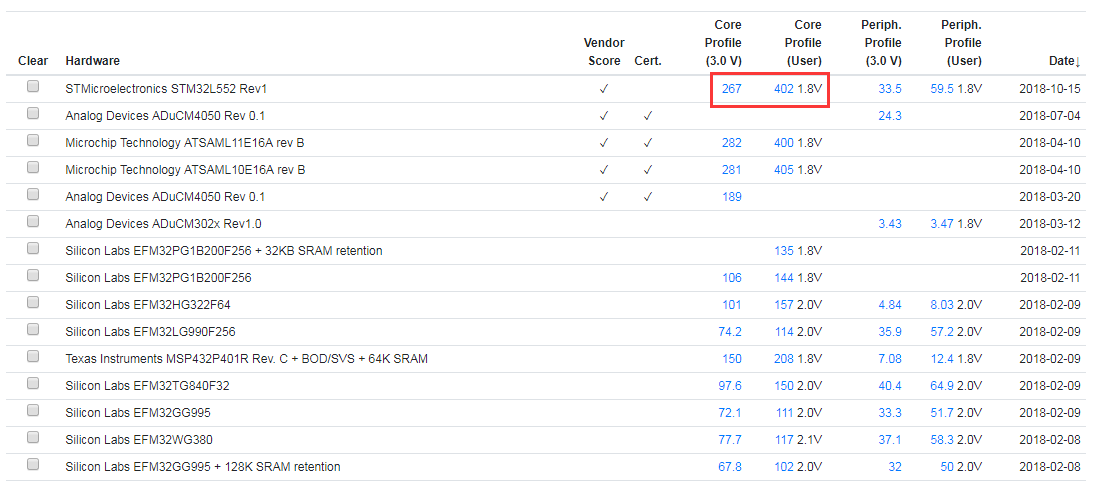Viewport: 1096px width, 483px height.
Task: Check the ADuCM4050 row dated 2018-03-20
Action: click(33, 194)
